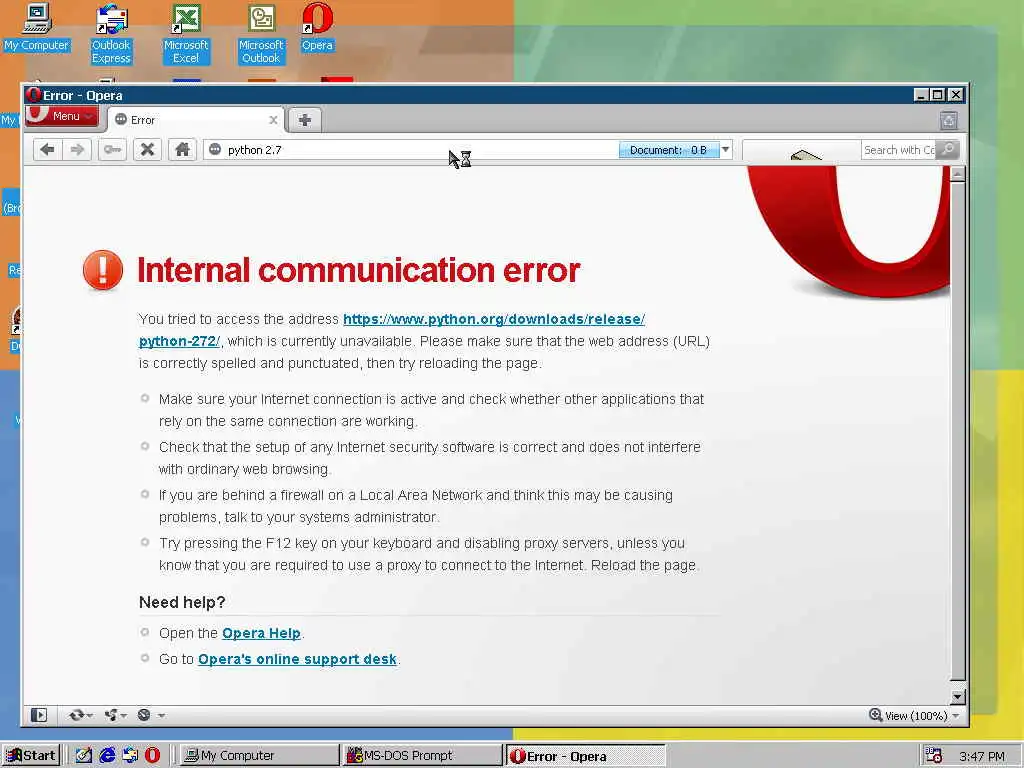Click the task scheduler tray icon

pos(934,756)
